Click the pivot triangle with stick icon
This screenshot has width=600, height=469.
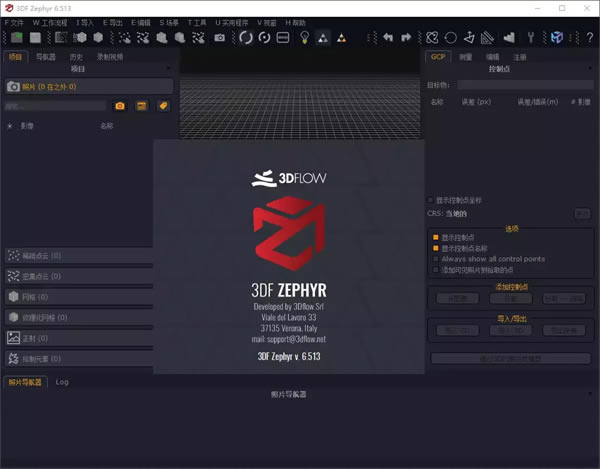tap(469, 37)
